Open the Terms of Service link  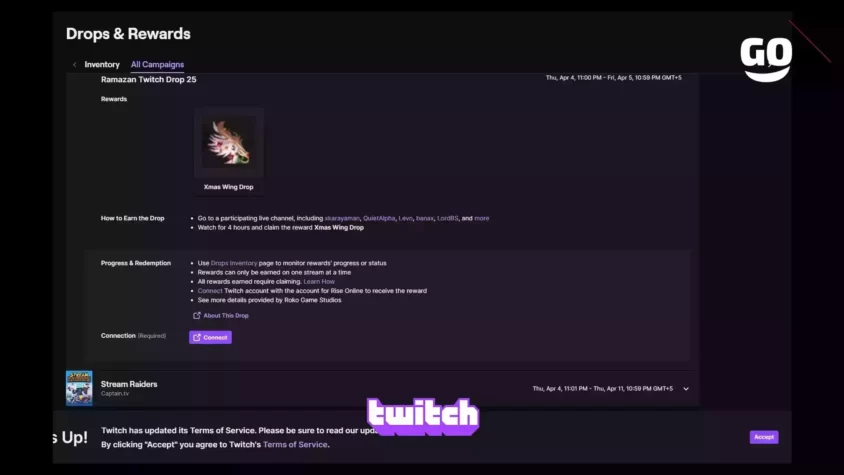click(x=295, y=444)
